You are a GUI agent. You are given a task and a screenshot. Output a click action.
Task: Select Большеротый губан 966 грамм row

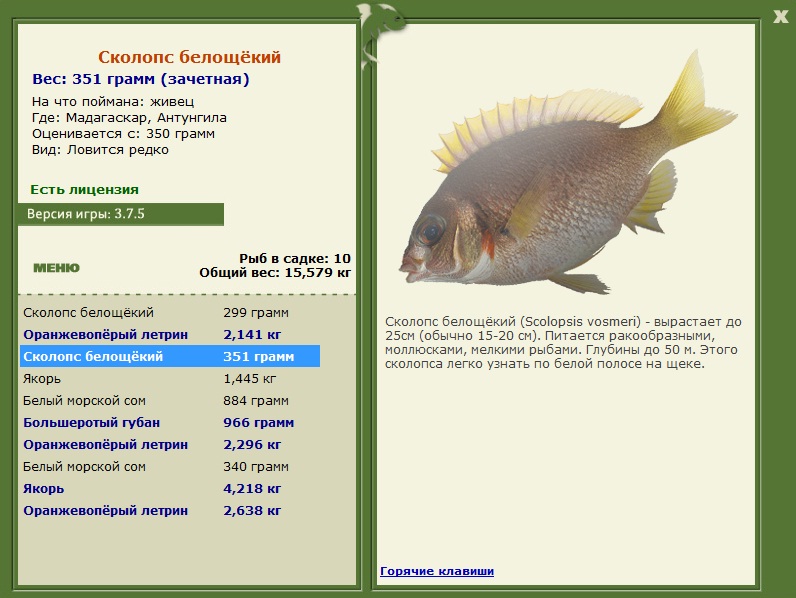pos(170,422)
